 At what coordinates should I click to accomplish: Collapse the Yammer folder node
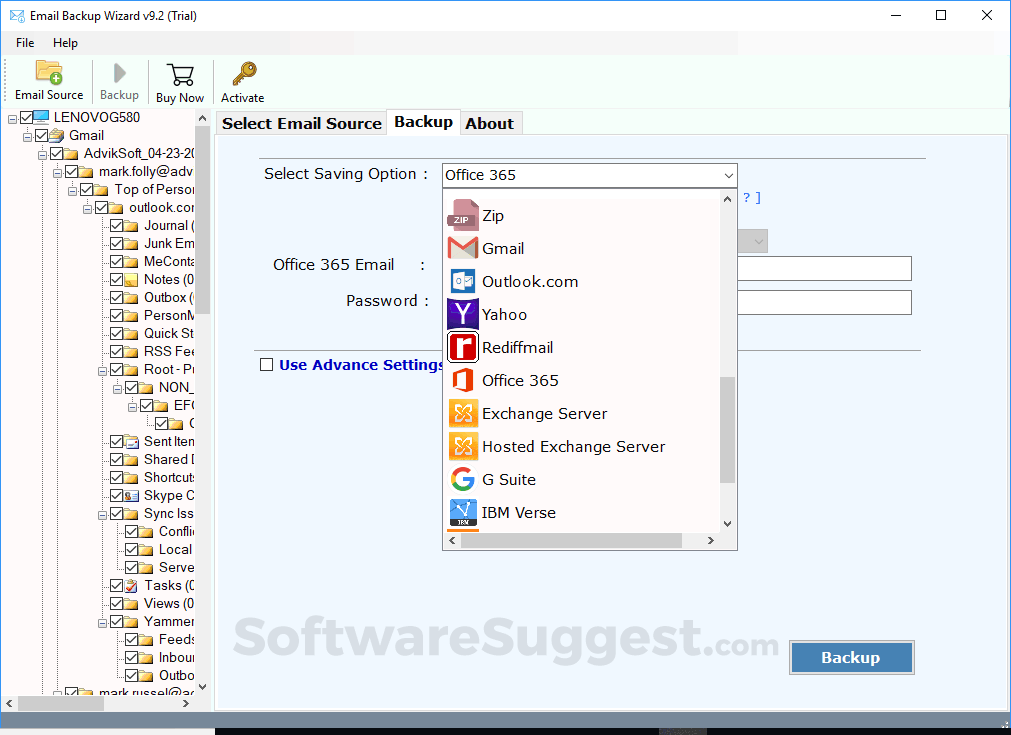(104, 621)
